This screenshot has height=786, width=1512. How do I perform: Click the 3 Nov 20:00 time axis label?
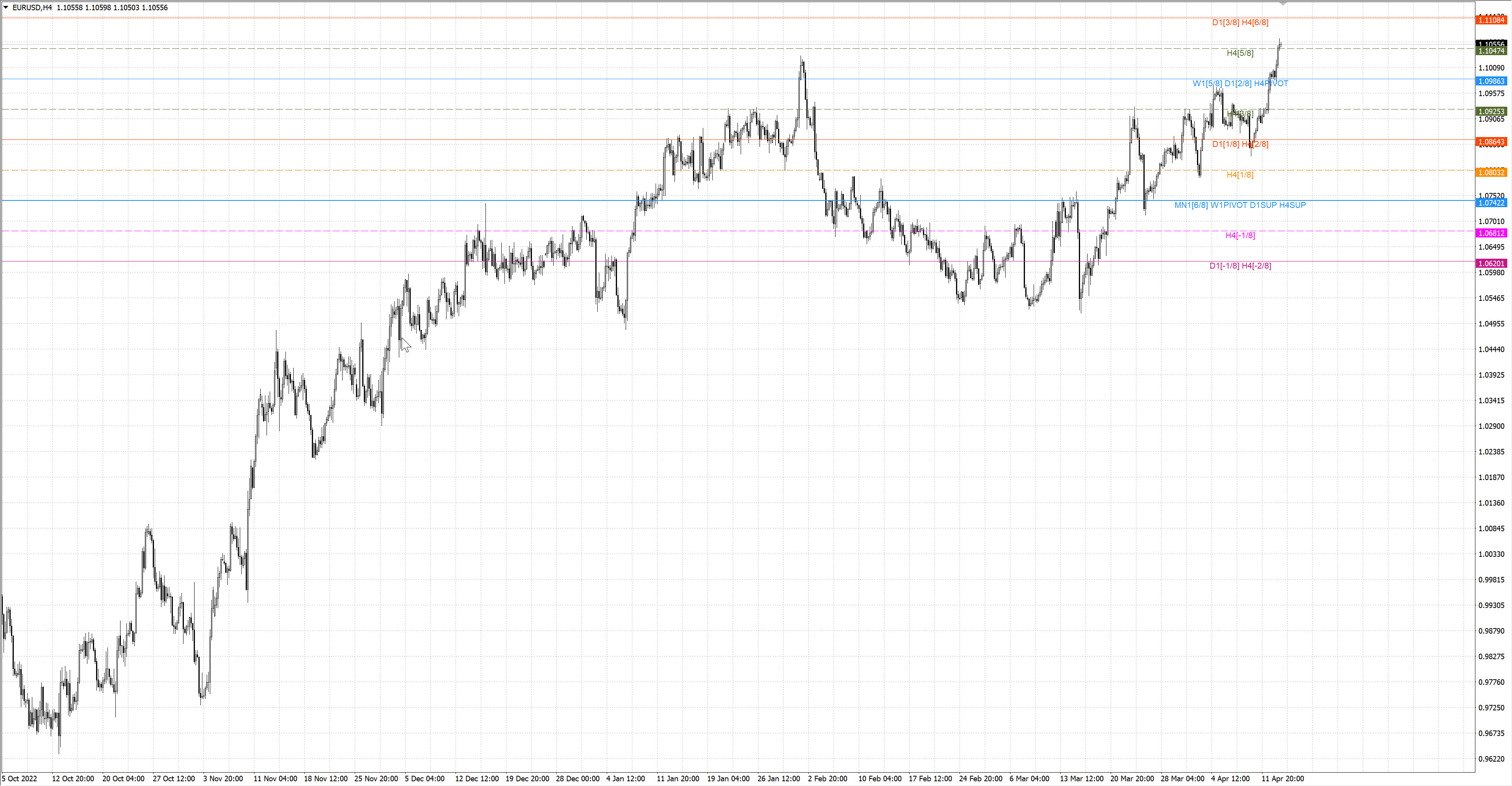pos(223,779)
